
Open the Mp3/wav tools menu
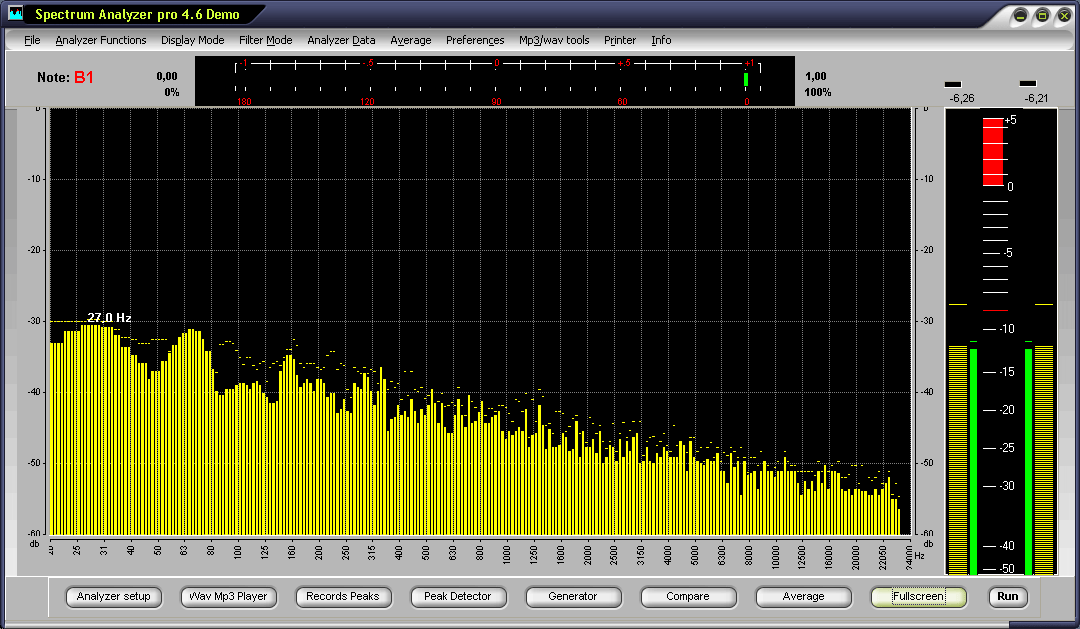click(x=554, y=40)
